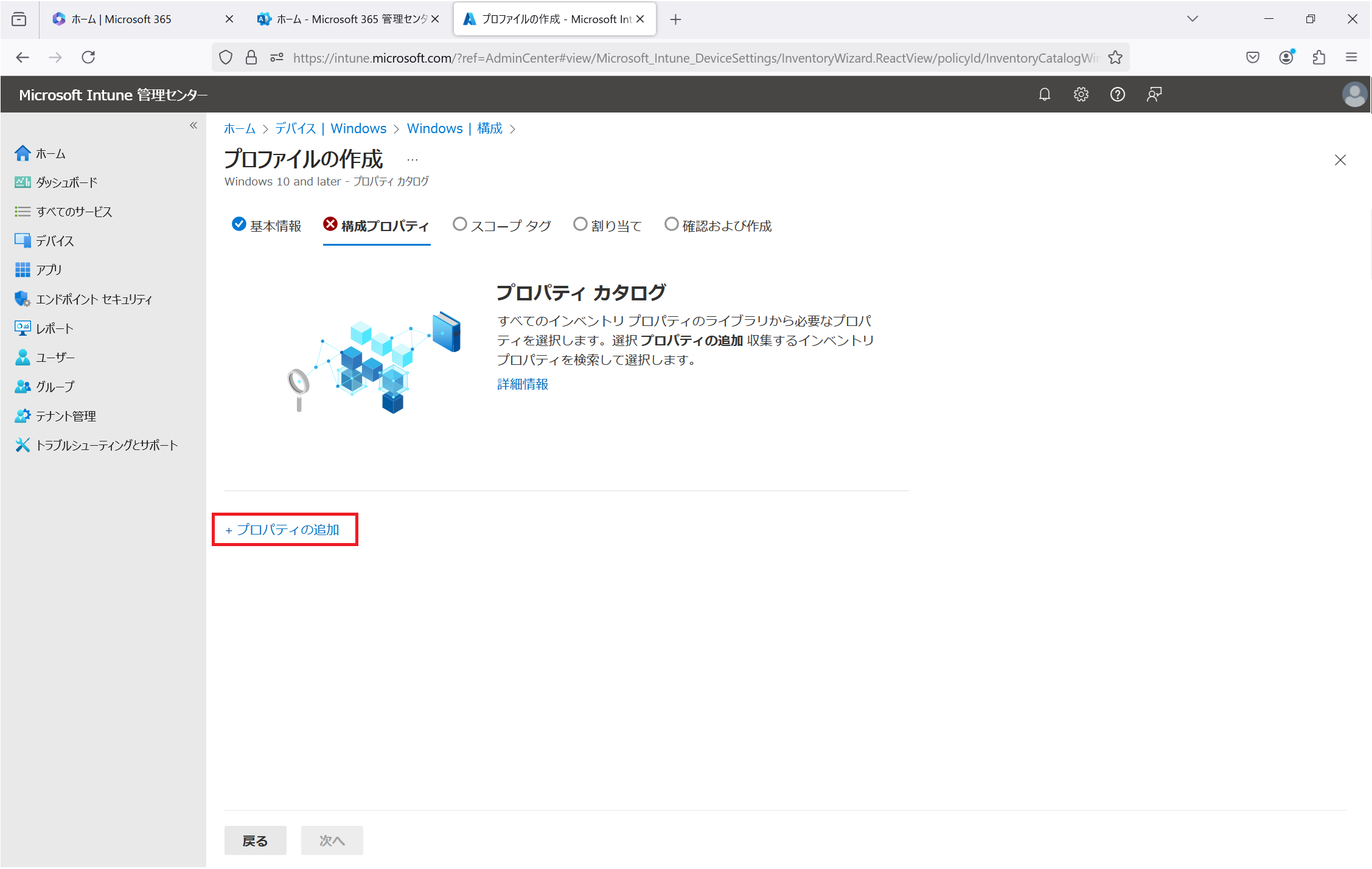The image size is (1372, 869).
Task: Click the 次へ button
Action: pyautogui.click(x=332, y=840)
